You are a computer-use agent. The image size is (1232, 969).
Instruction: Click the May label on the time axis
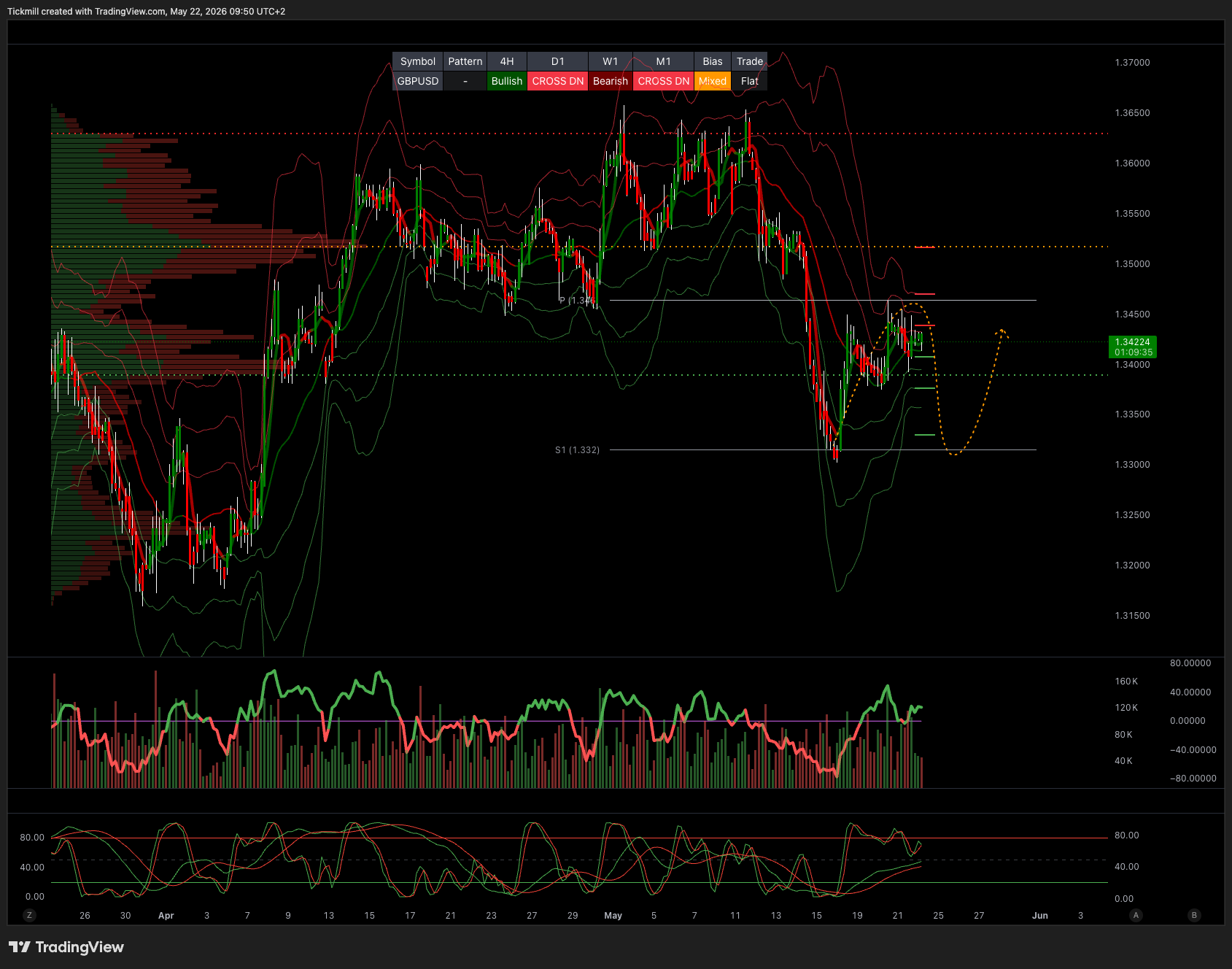(613, 916)
